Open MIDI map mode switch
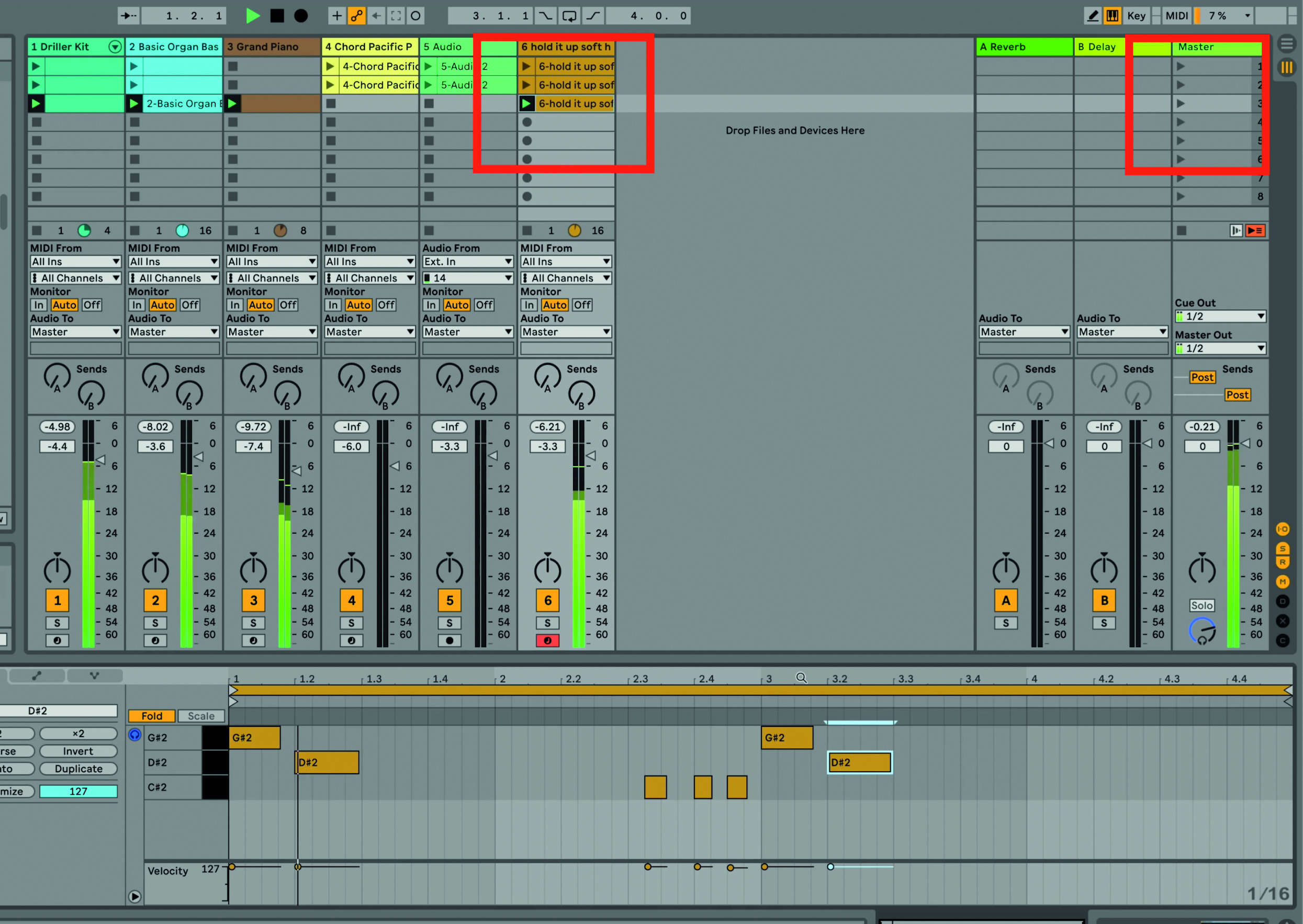The width and height of the screenshot is (1303, 924). (1177, 16)
